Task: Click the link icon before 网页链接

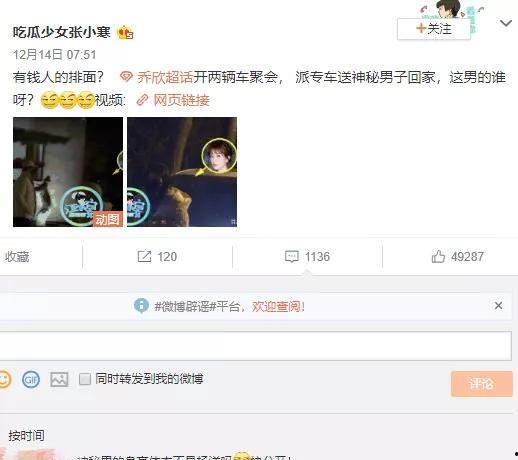Action: [x=142, y=100]
